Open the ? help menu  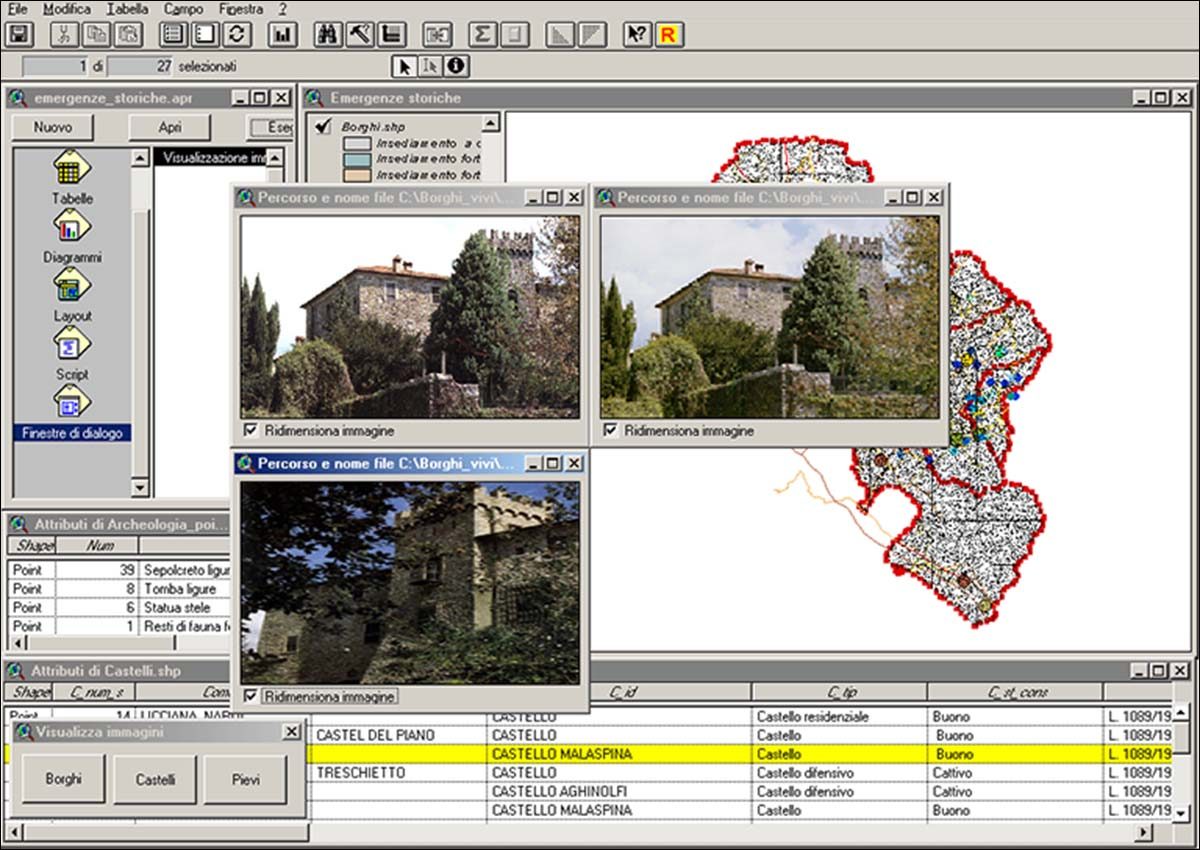tap(283, 9)
